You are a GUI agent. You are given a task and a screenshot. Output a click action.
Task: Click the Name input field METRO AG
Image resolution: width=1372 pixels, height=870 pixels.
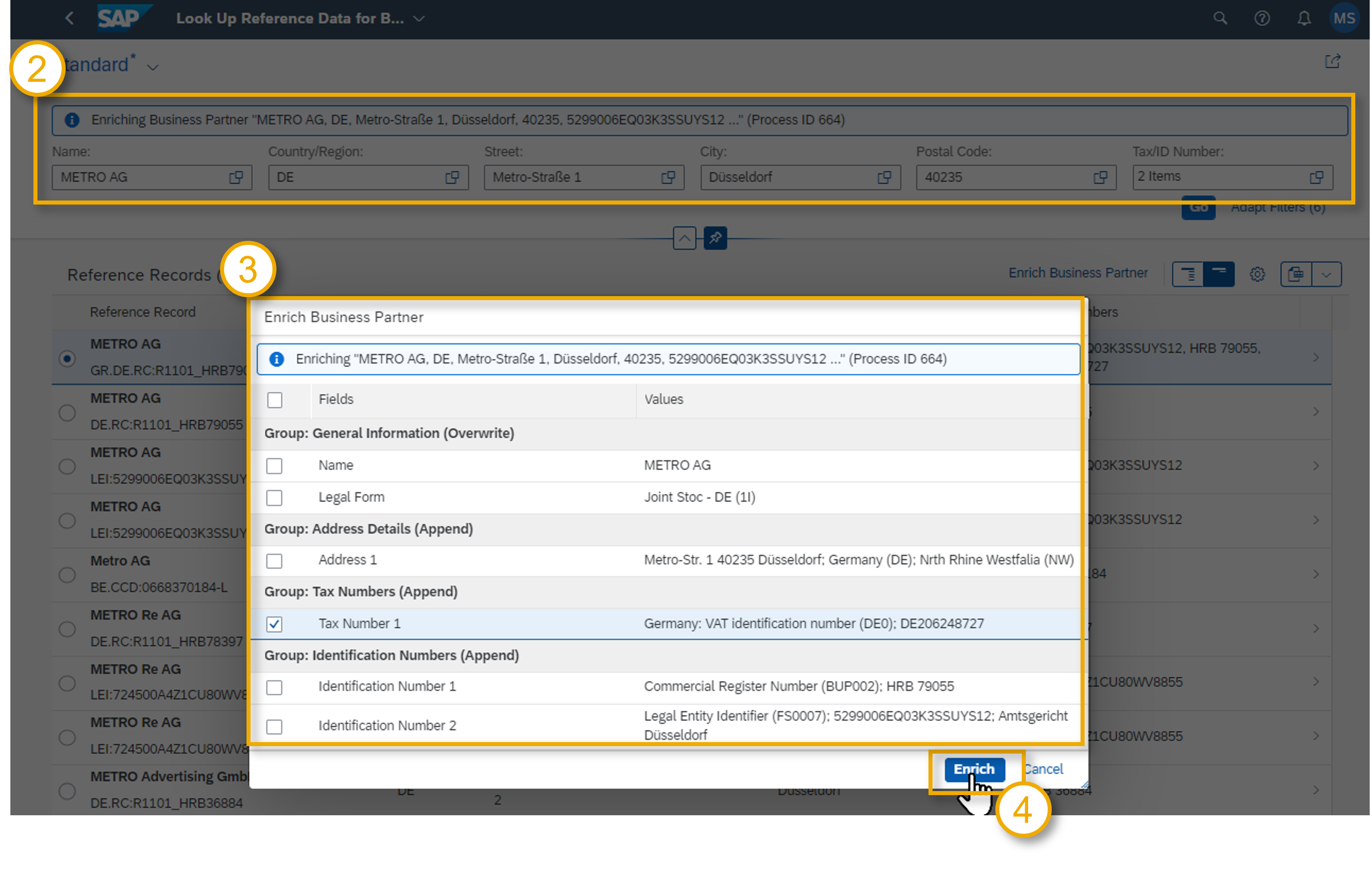pos(152,177)
